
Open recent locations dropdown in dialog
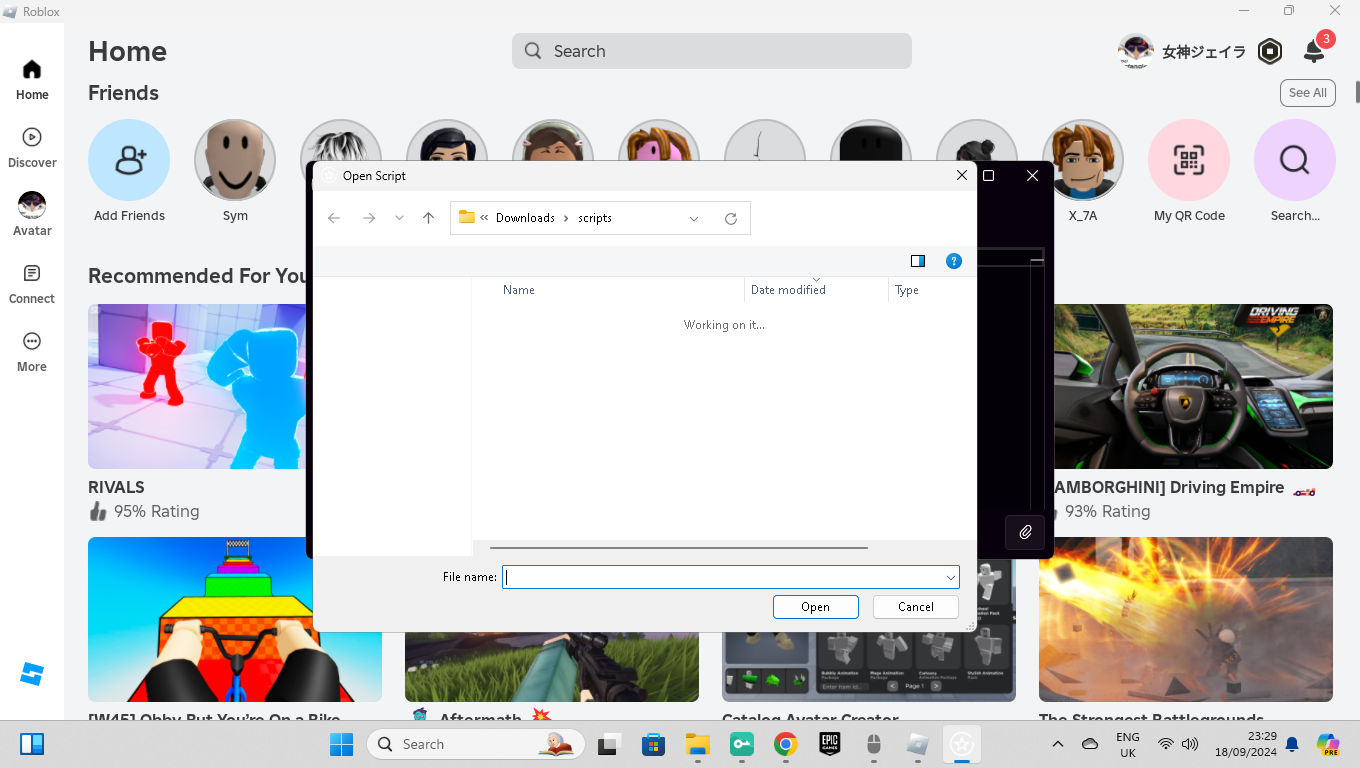coord(399,218)
